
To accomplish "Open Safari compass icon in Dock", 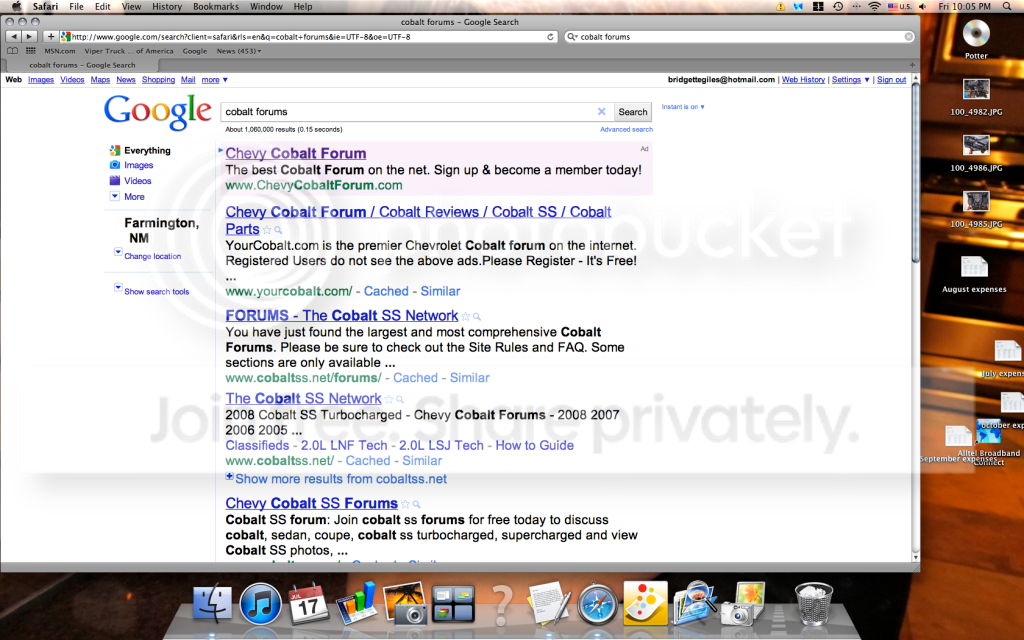I will point(597,605).
